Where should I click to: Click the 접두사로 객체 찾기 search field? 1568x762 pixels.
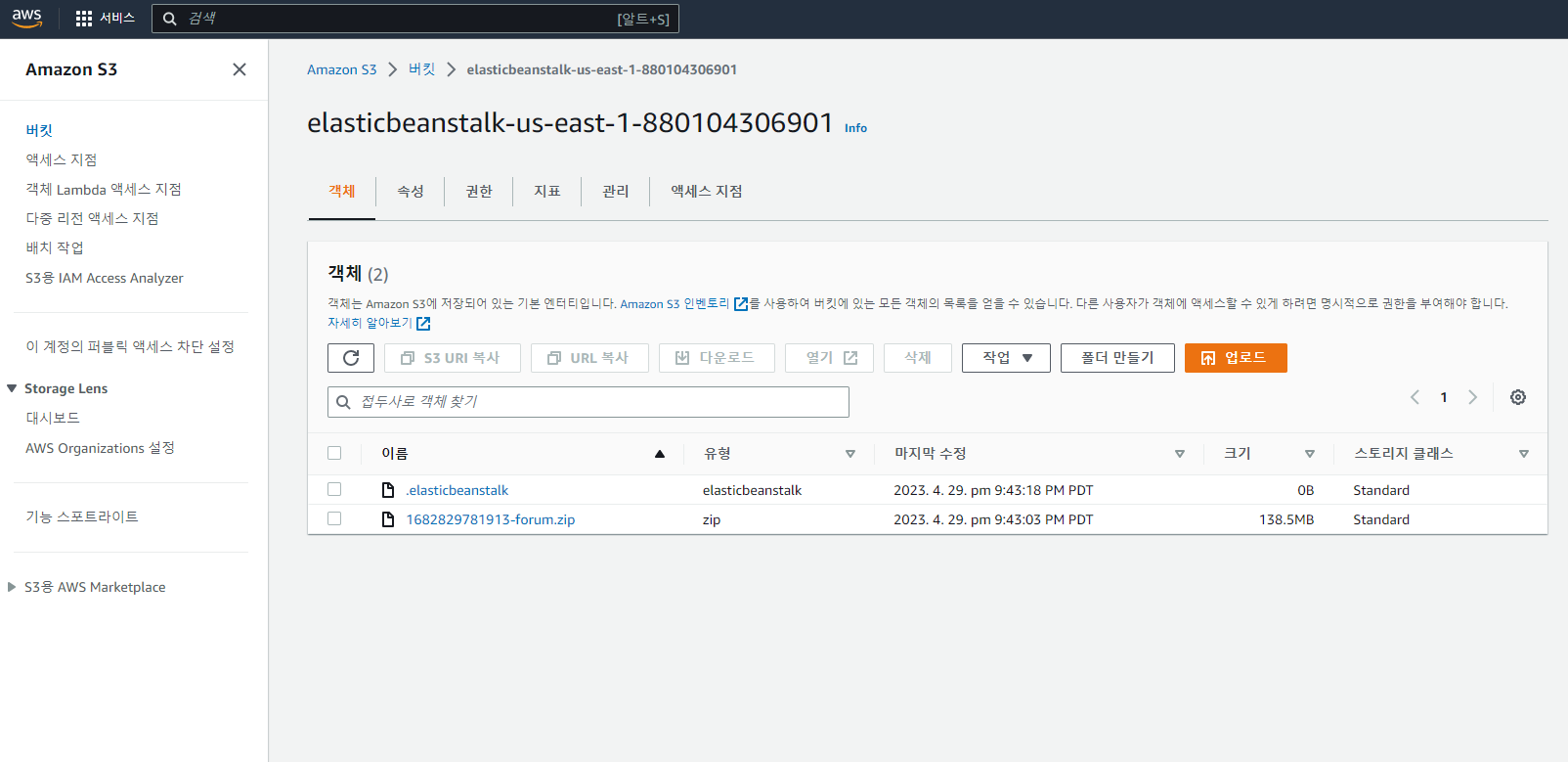point(588,402)
